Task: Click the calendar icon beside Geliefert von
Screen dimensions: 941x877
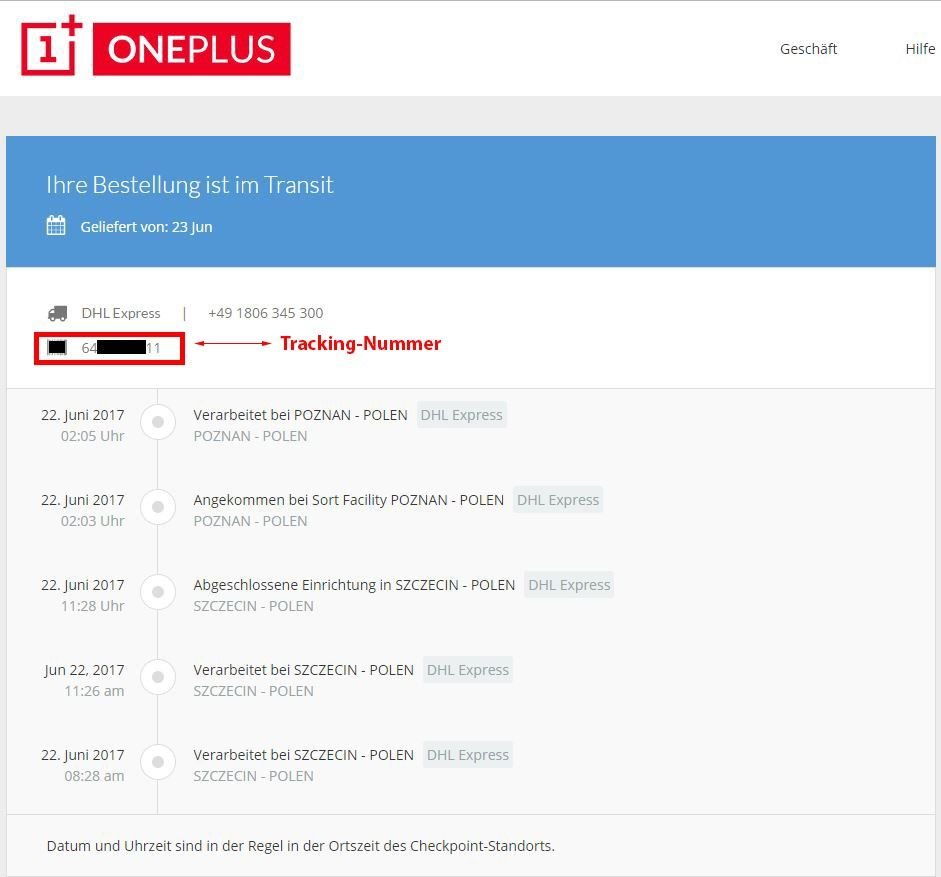Action: point(56,226)
